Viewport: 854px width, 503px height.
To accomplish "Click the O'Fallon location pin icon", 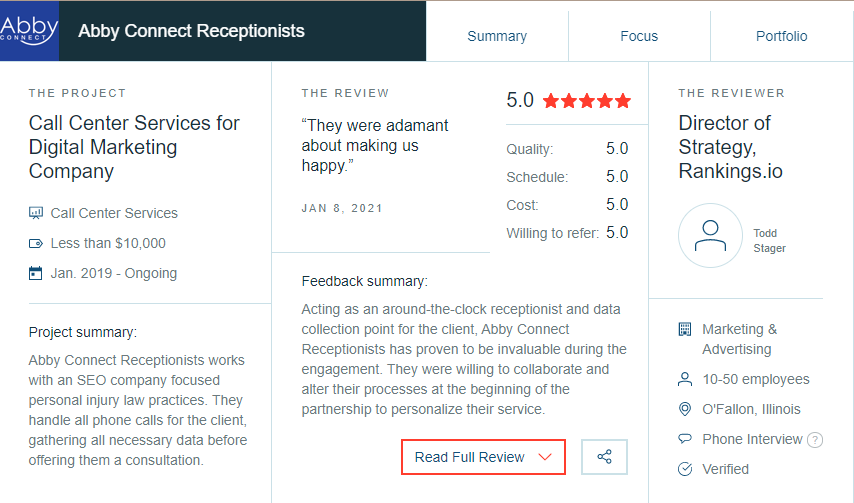I will click(685, 409).
